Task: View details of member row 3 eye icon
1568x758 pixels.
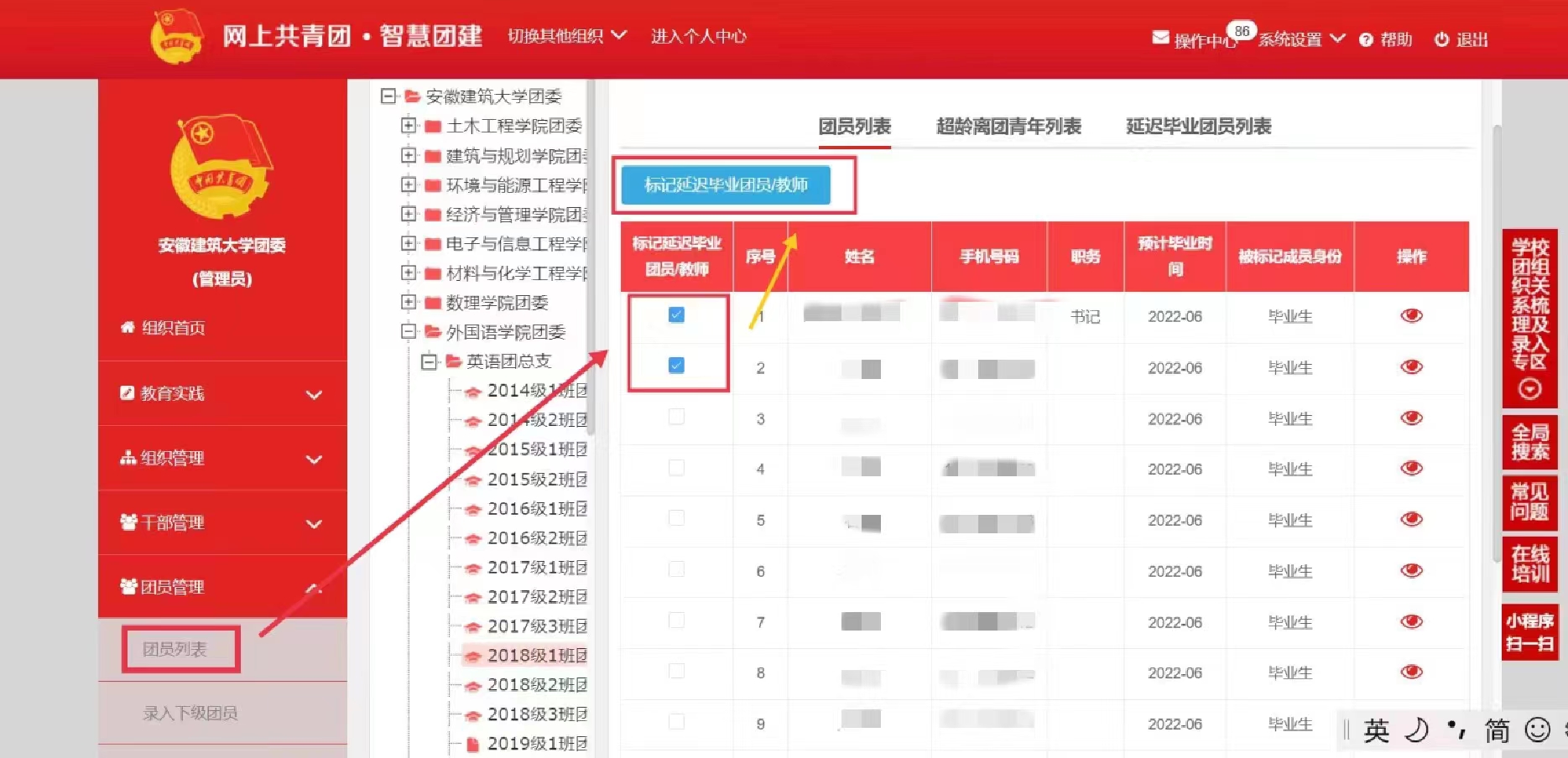Action: pyautogui.click(x=1412, y=418)
